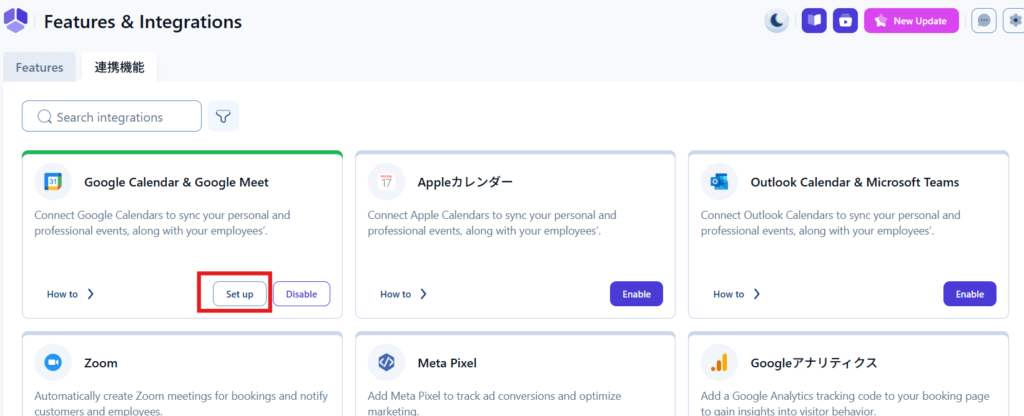The height and width of the screenshot is (416, 1024).
Task: Click the New Update button
Action: (x=911, y=20)
